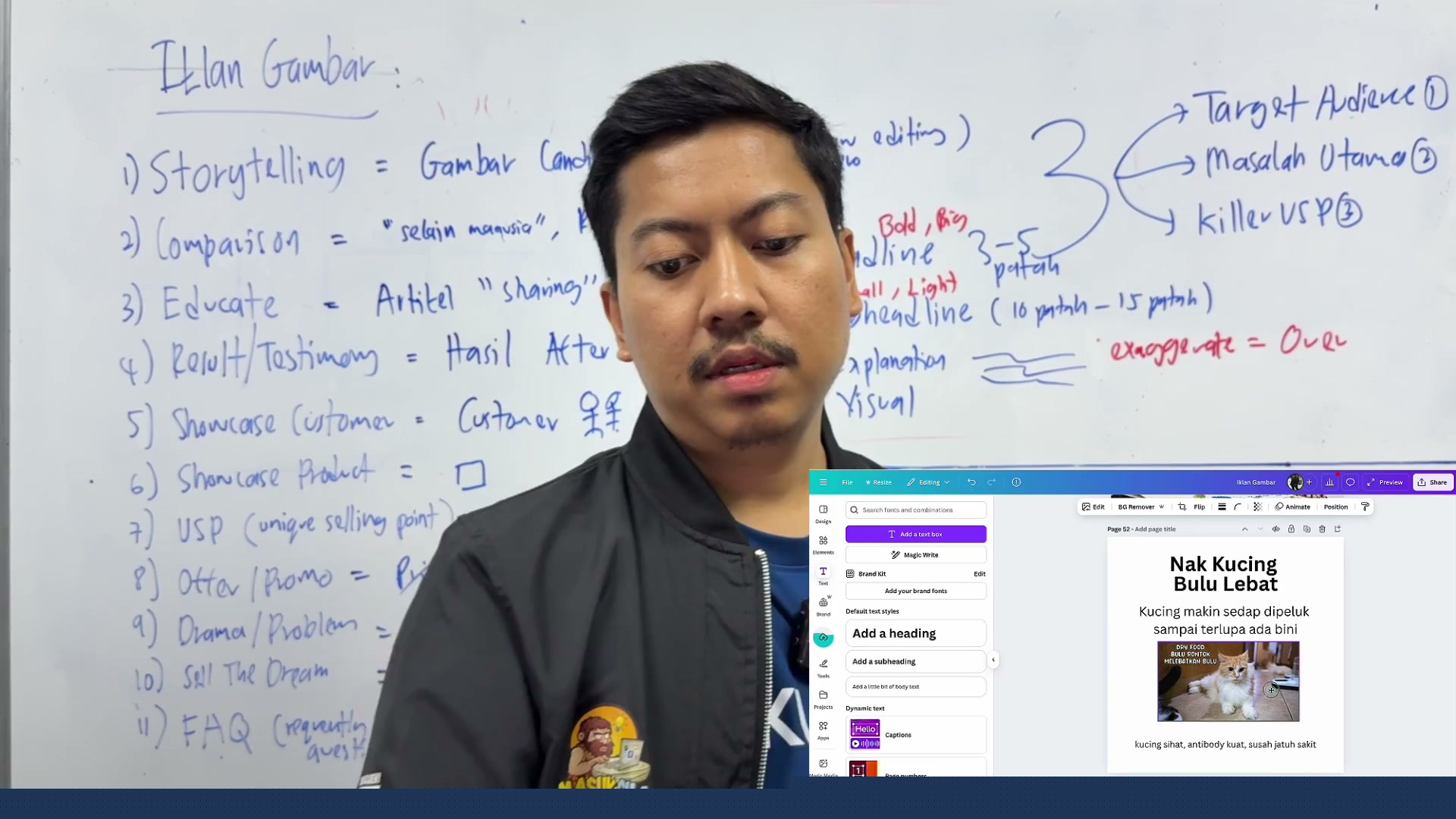
Task: Launch Magic Write
Action: (916, 555)
